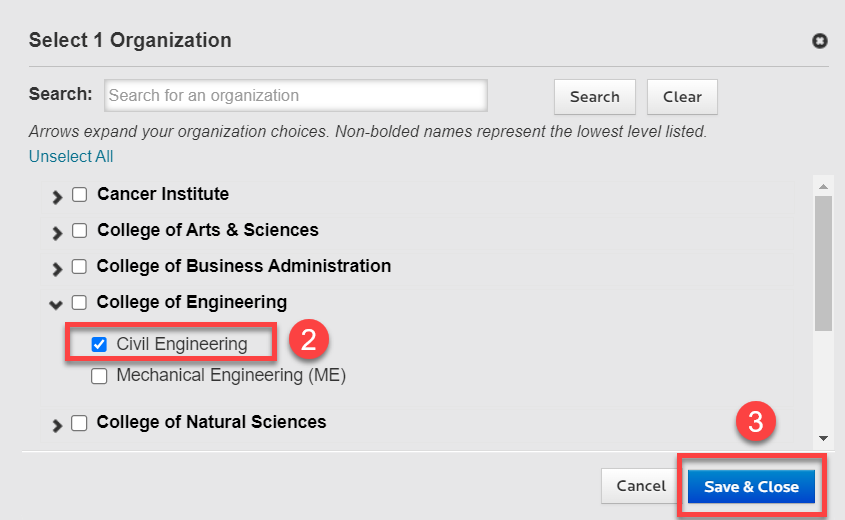Viewport: 845px width, 520px height.
Task: Click the Unselect All link
Action: pyautogui.click(x=71, y=156)
